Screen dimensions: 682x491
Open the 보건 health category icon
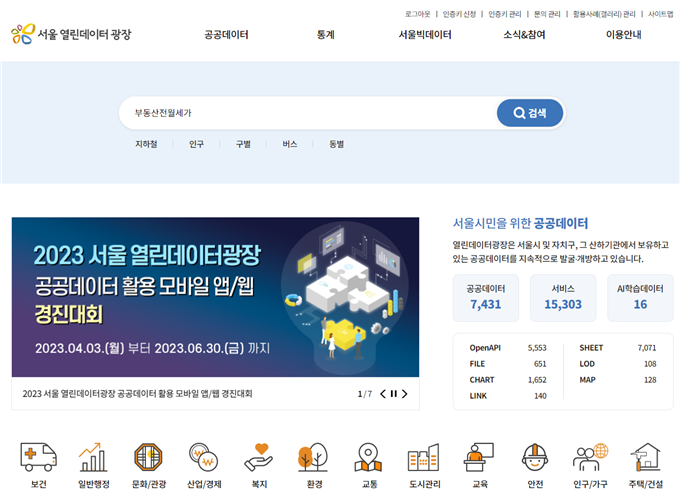(38, 457)
